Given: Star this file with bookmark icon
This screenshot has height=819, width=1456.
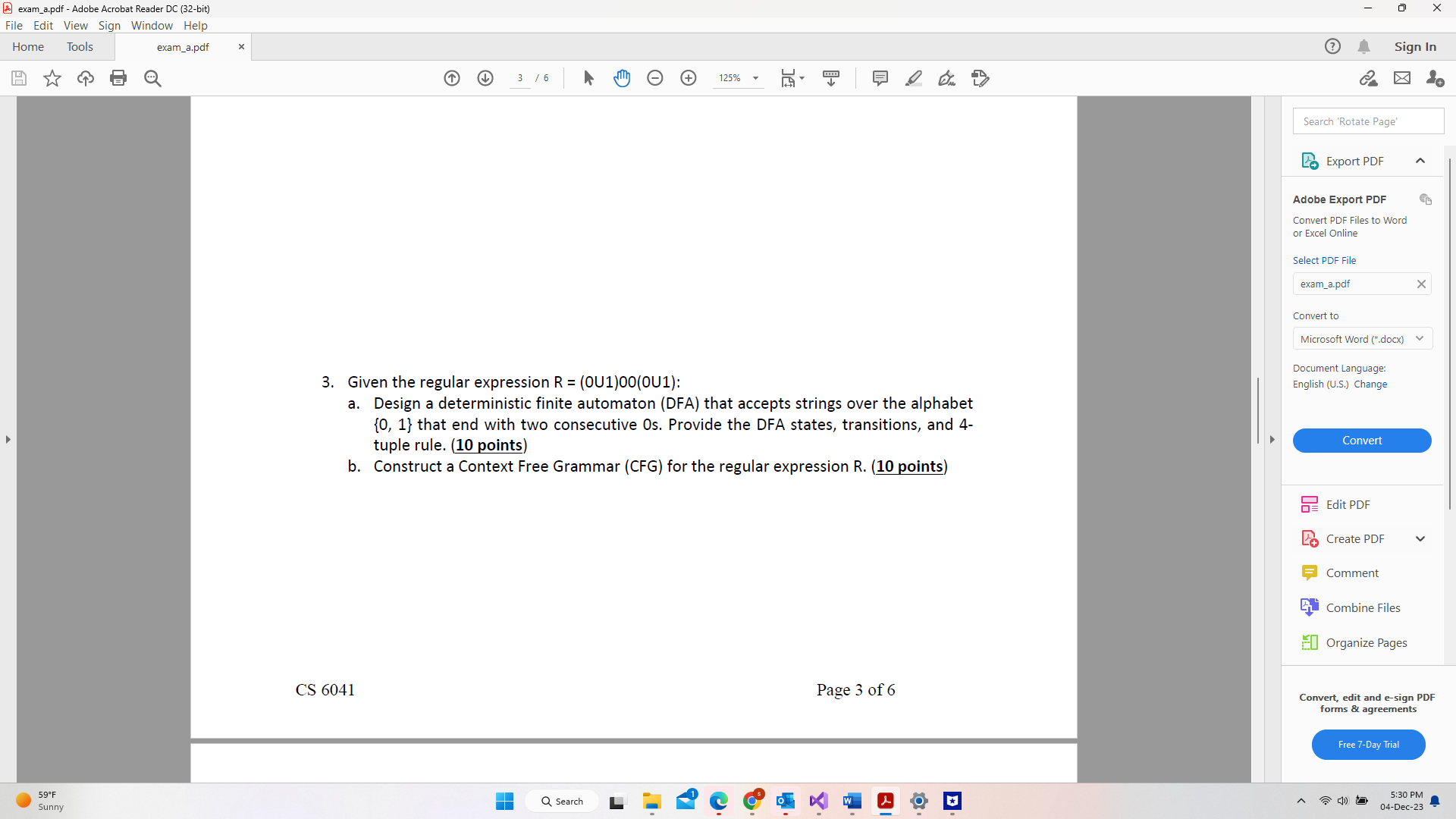Looking at the screenshot, I should click(52, 78).
